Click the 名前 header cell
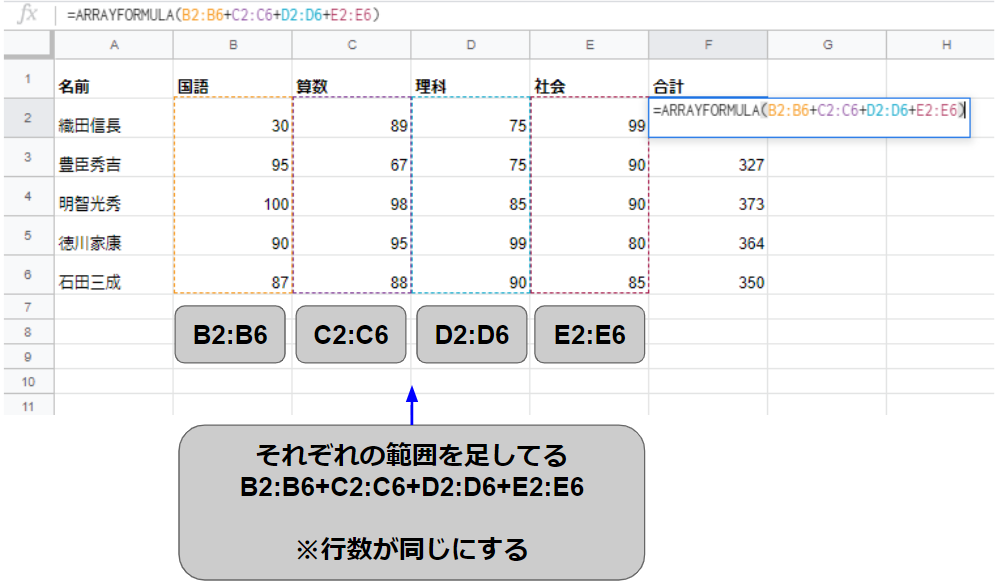 coord(114,79)
